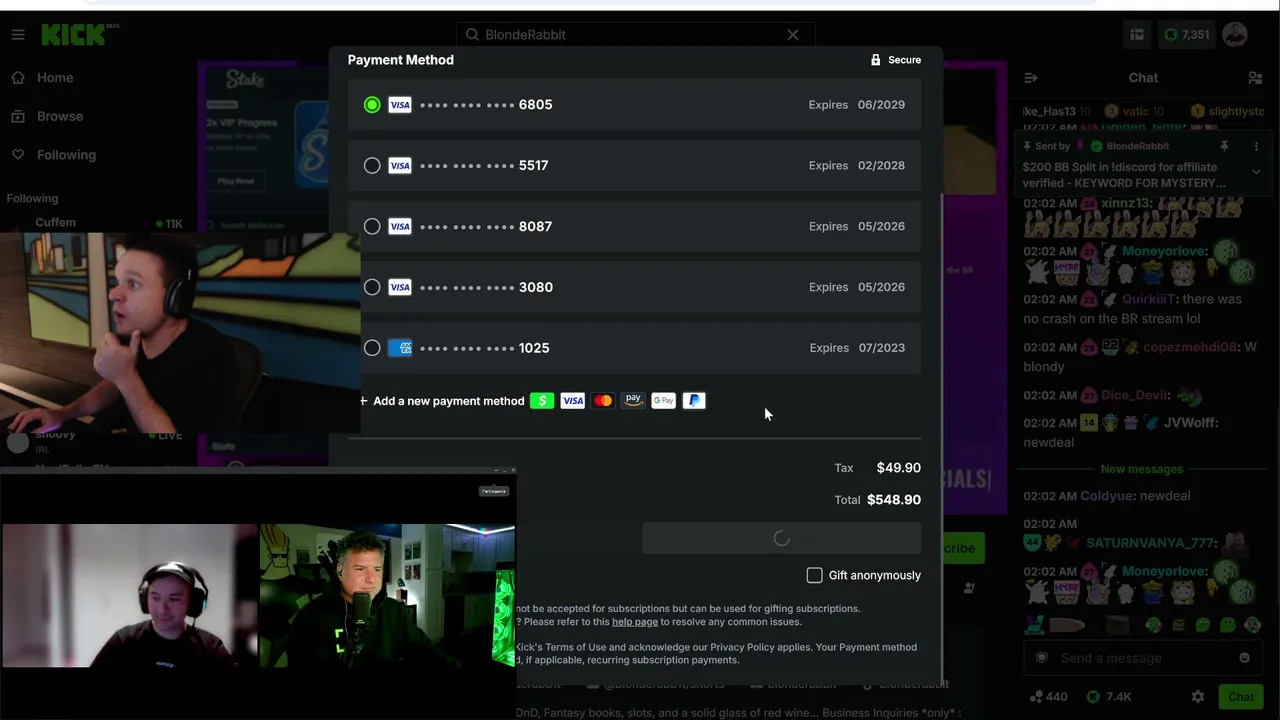Open pinned message more options

[x=1256, y=146]
